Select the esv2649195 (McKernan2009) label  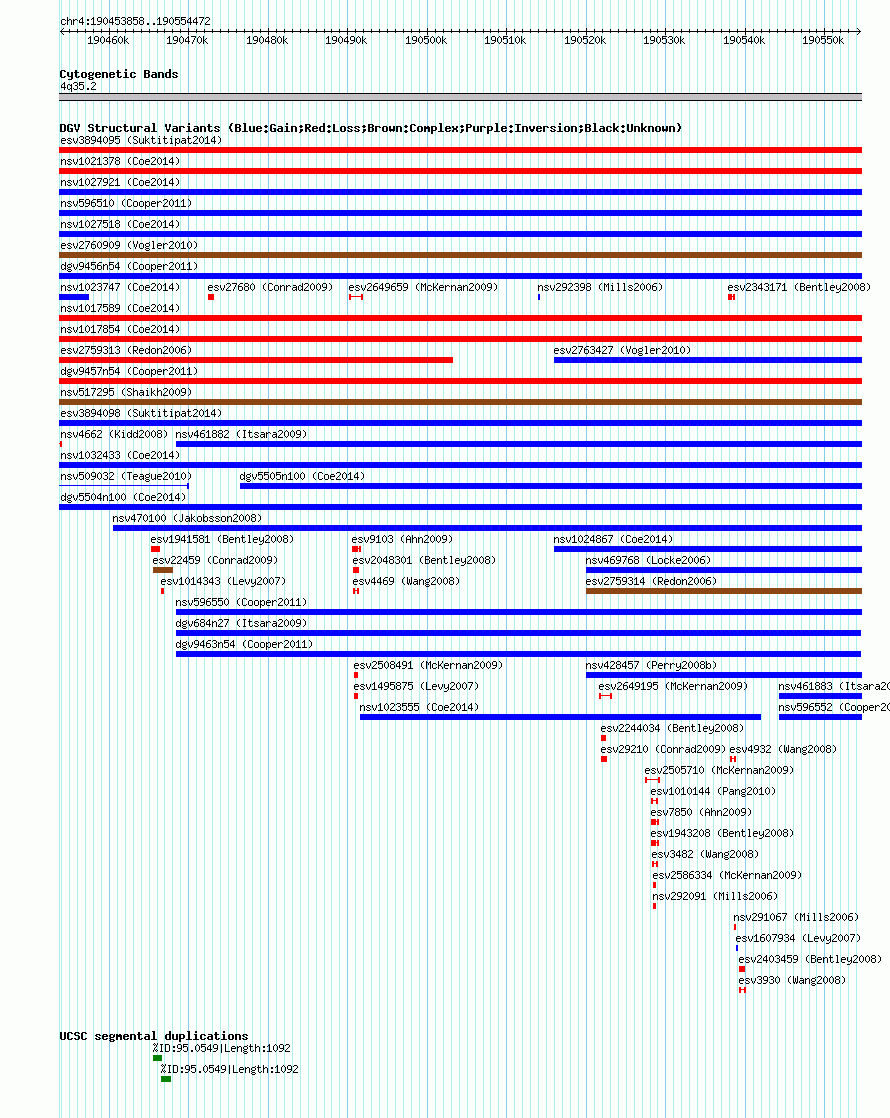point(673,686)
